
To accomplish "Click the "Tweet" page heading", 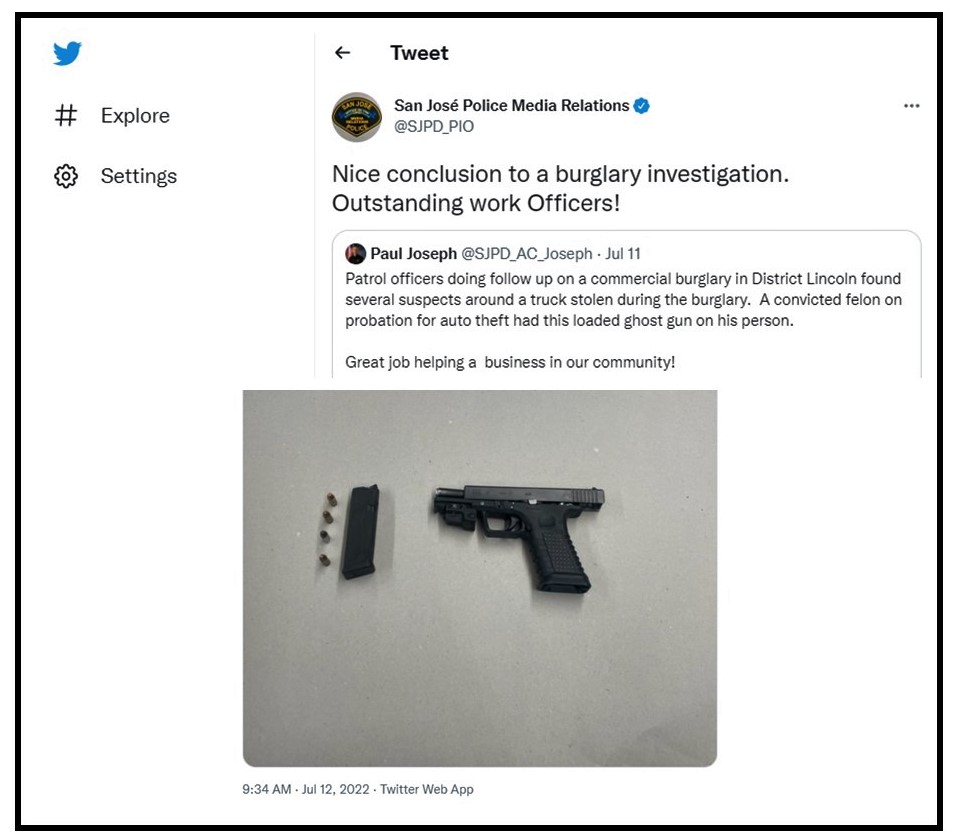I will coord(419,53).
